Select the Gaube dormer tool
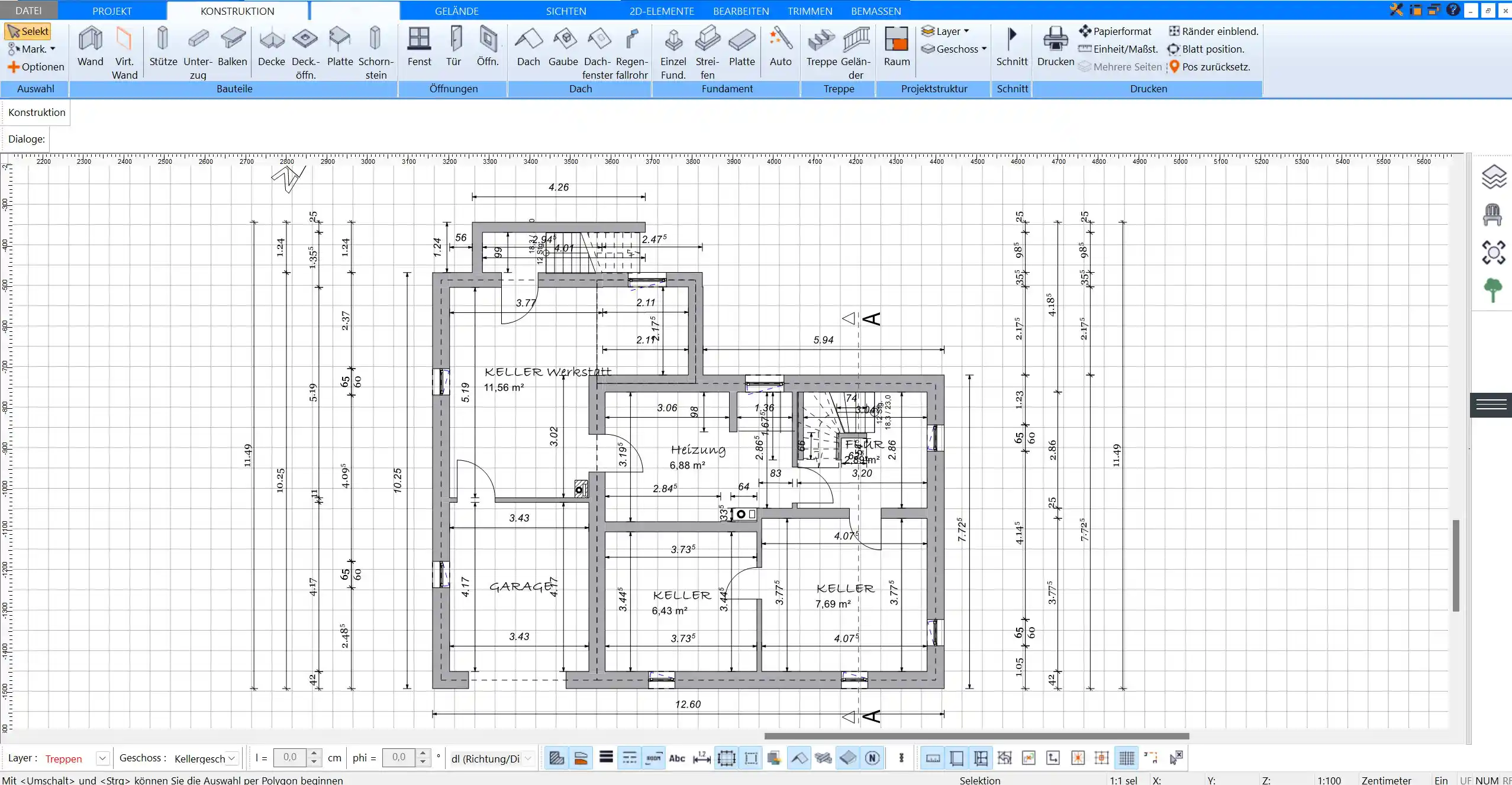 tap(563, 47)
